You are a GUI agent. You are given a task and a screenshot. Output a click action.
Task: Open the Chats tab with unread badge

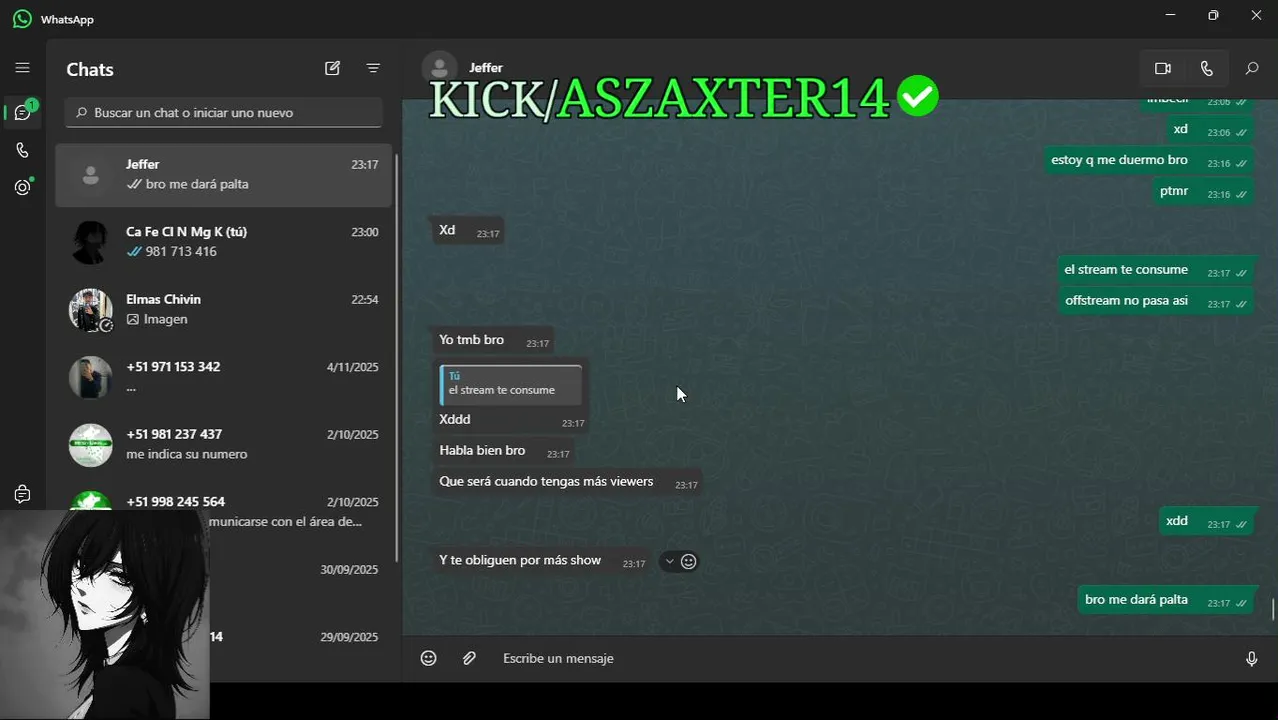(x=23, y=112)
